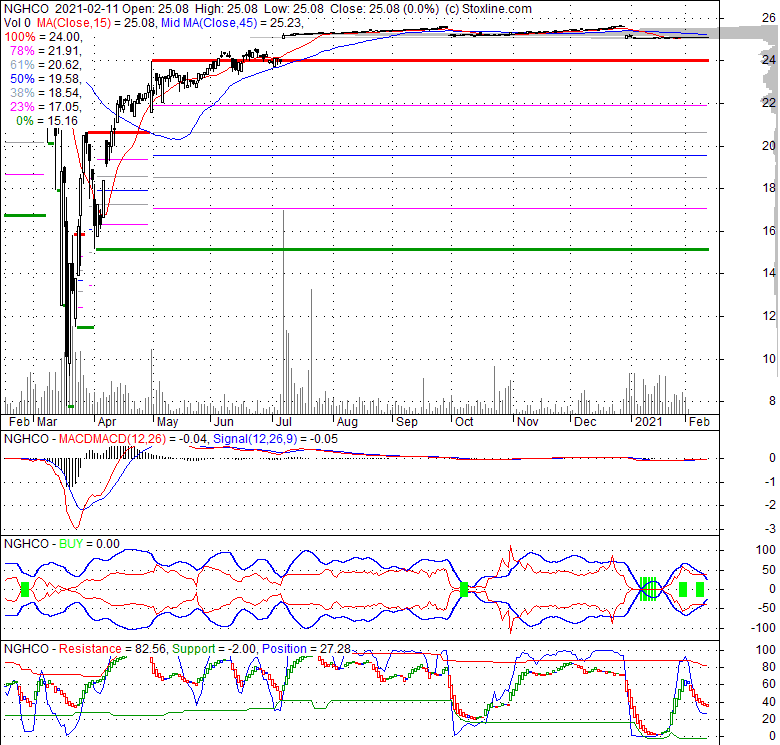
Task: Click 'Mid MA(Close,45) = 25.23' legend text
Action: click(231, 23)
